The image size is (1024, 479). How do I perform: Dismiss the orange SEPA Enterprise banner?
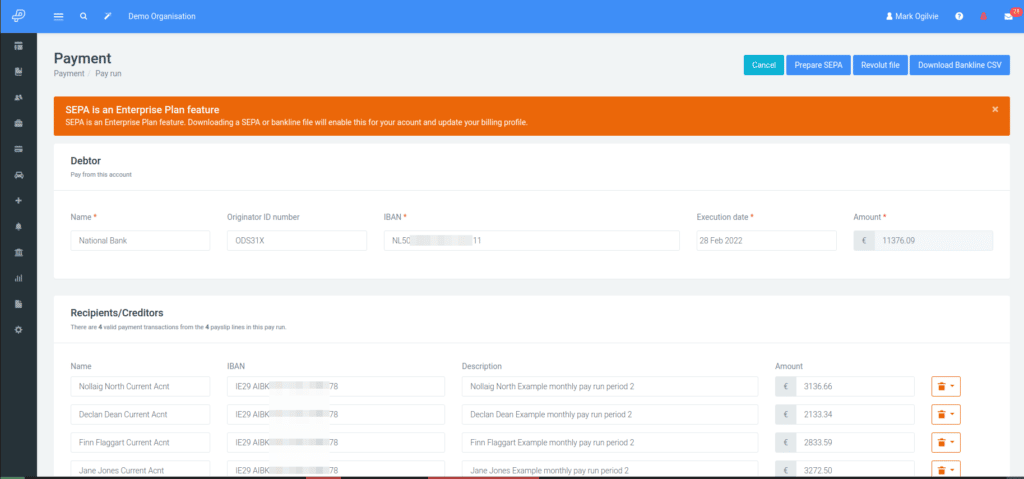[x=995, y=109]
